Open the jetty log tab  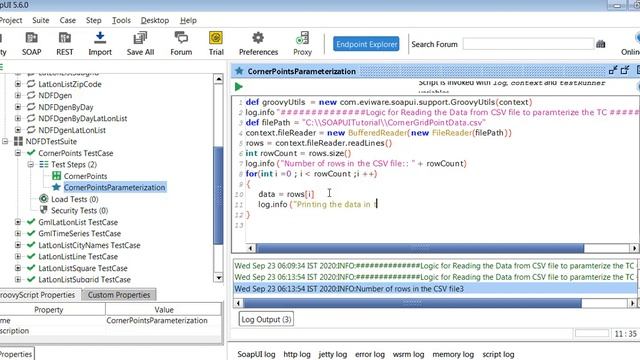(332, 354)
